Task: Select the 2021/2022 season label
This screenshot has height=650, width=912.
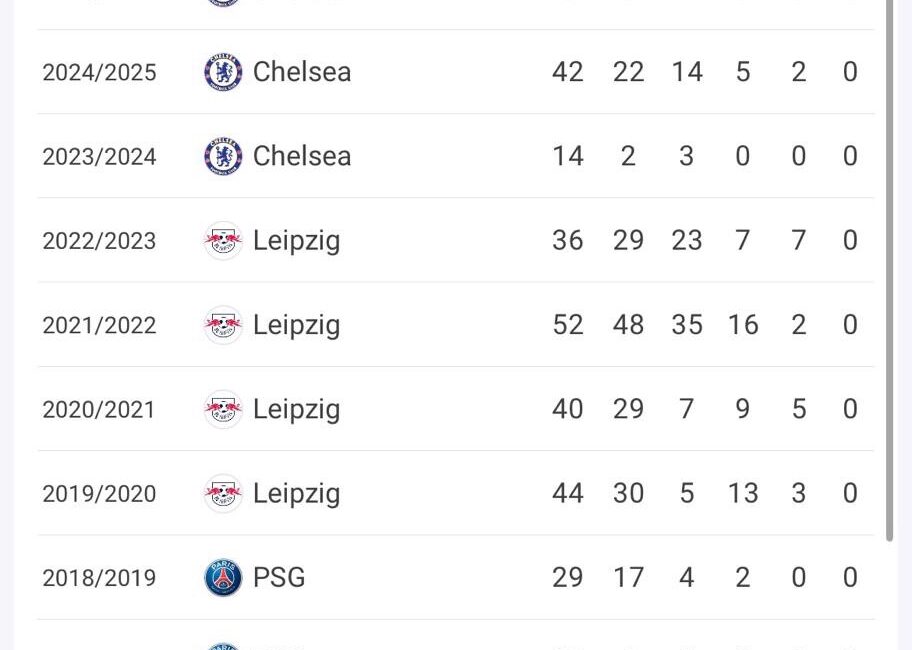Action: coord(99,326)
